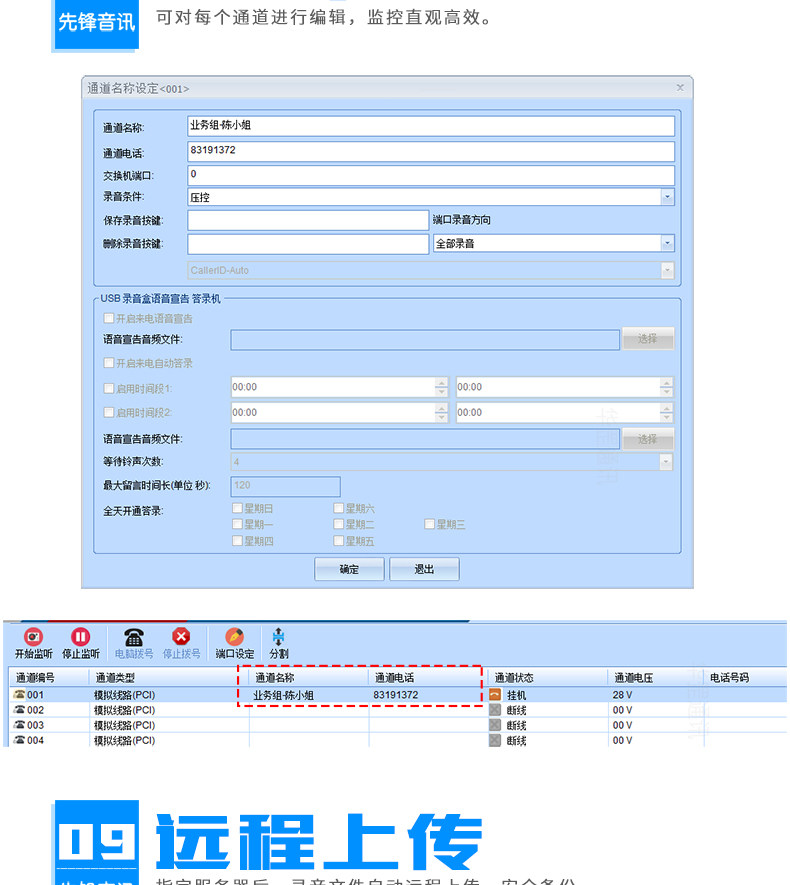Open the CallerID-Auto dropdown

click(668, 270)
